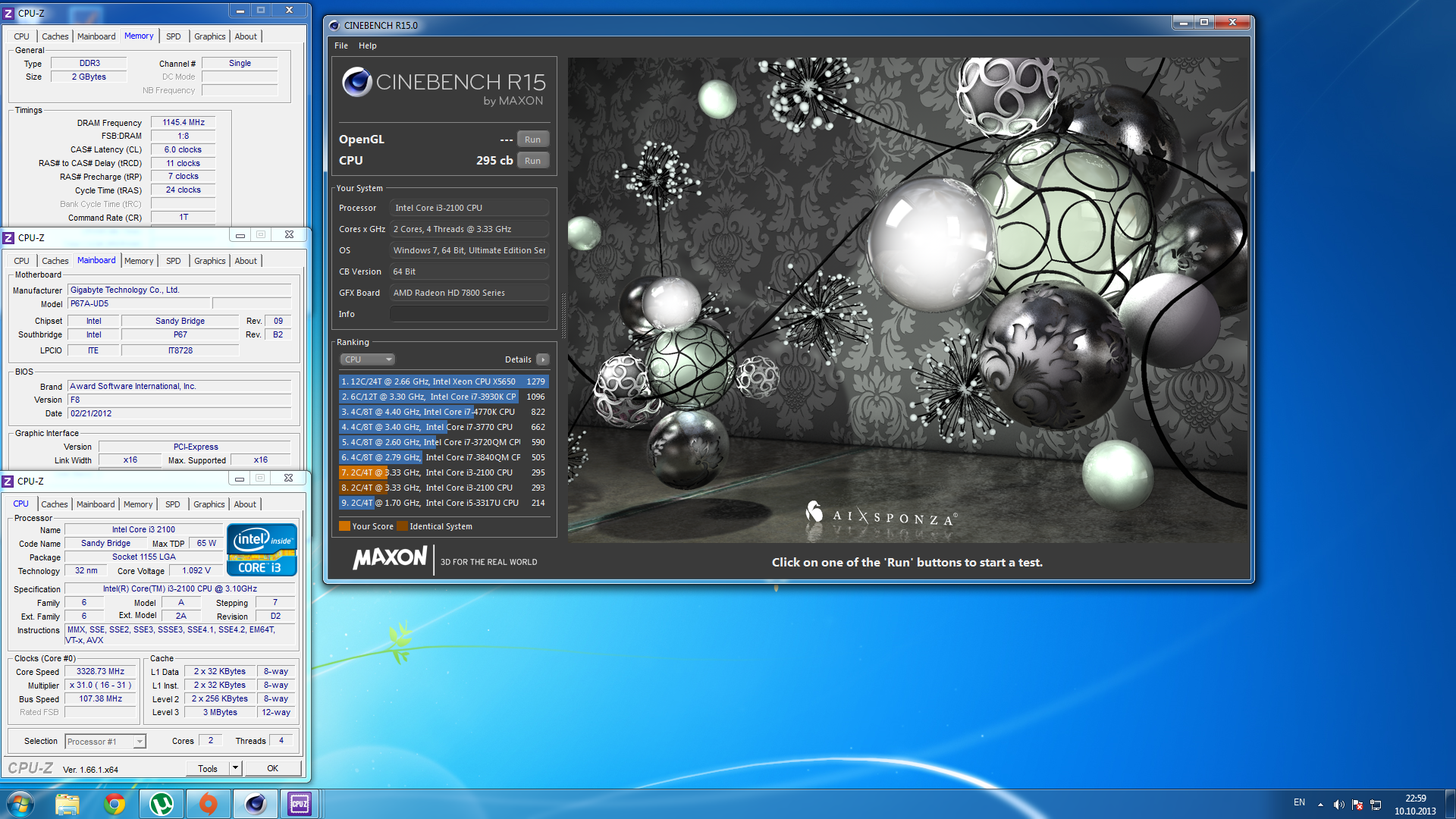Click the EN language indicator
Screen dimensions: 1456x819
tap(1299, 802)
